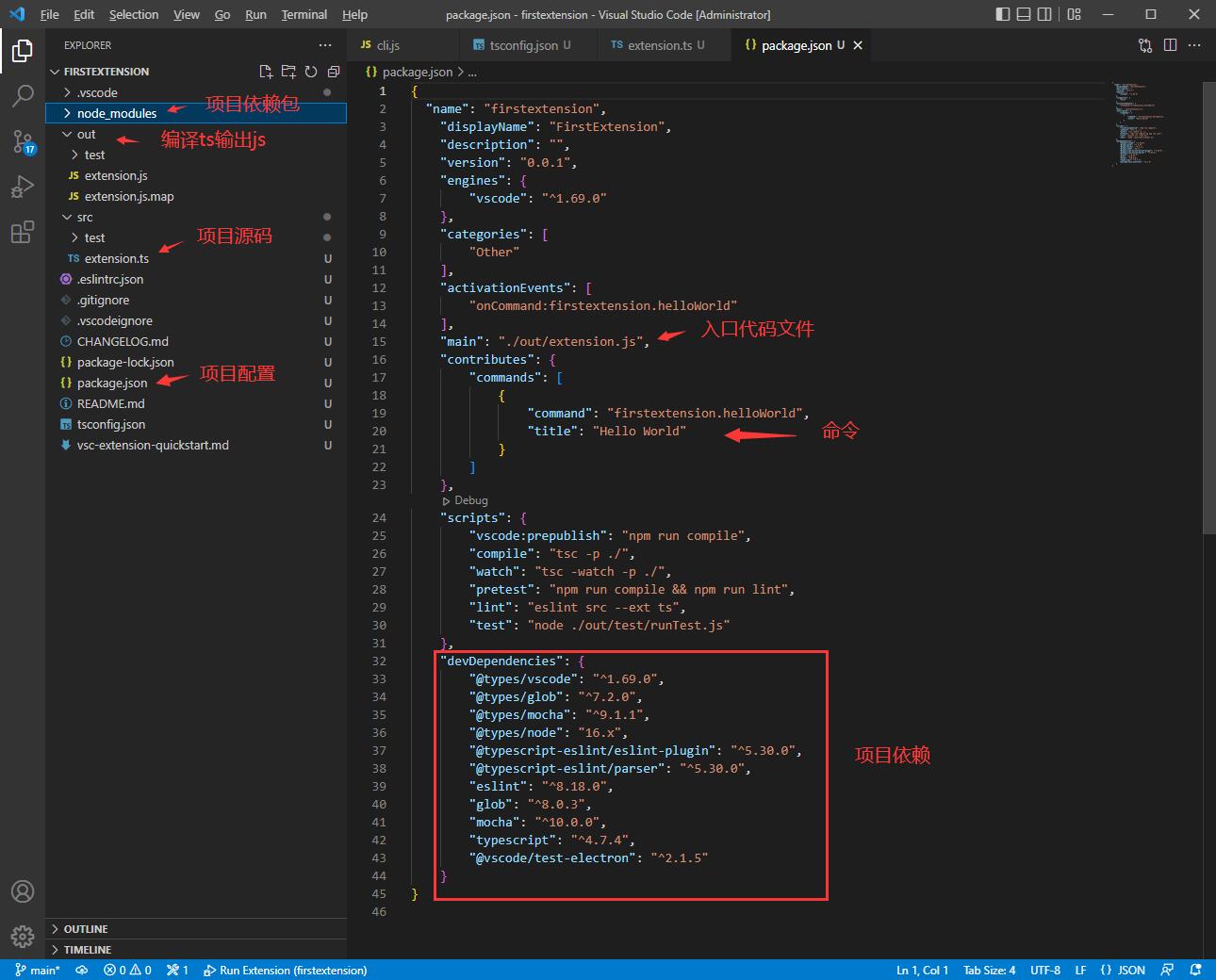Click New Folder icon in Explorer header

288,72
